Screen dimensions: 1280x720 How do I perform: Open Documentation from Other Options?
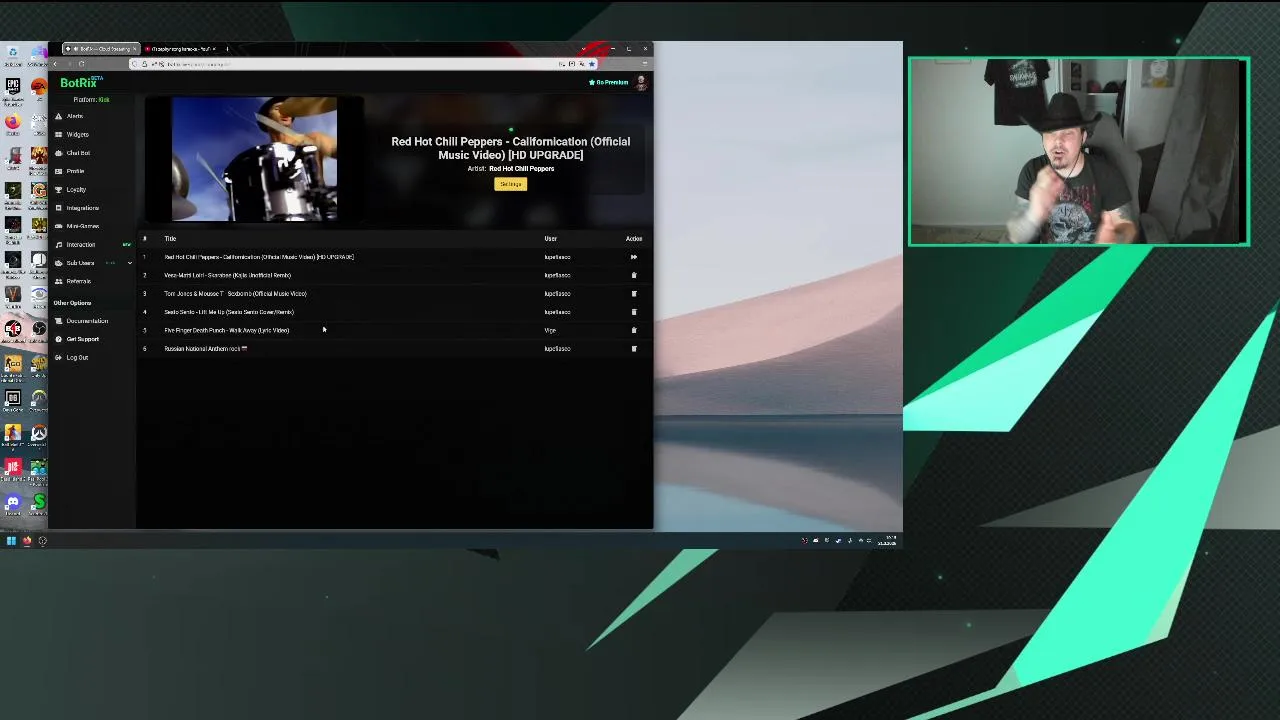pos(82,321)
